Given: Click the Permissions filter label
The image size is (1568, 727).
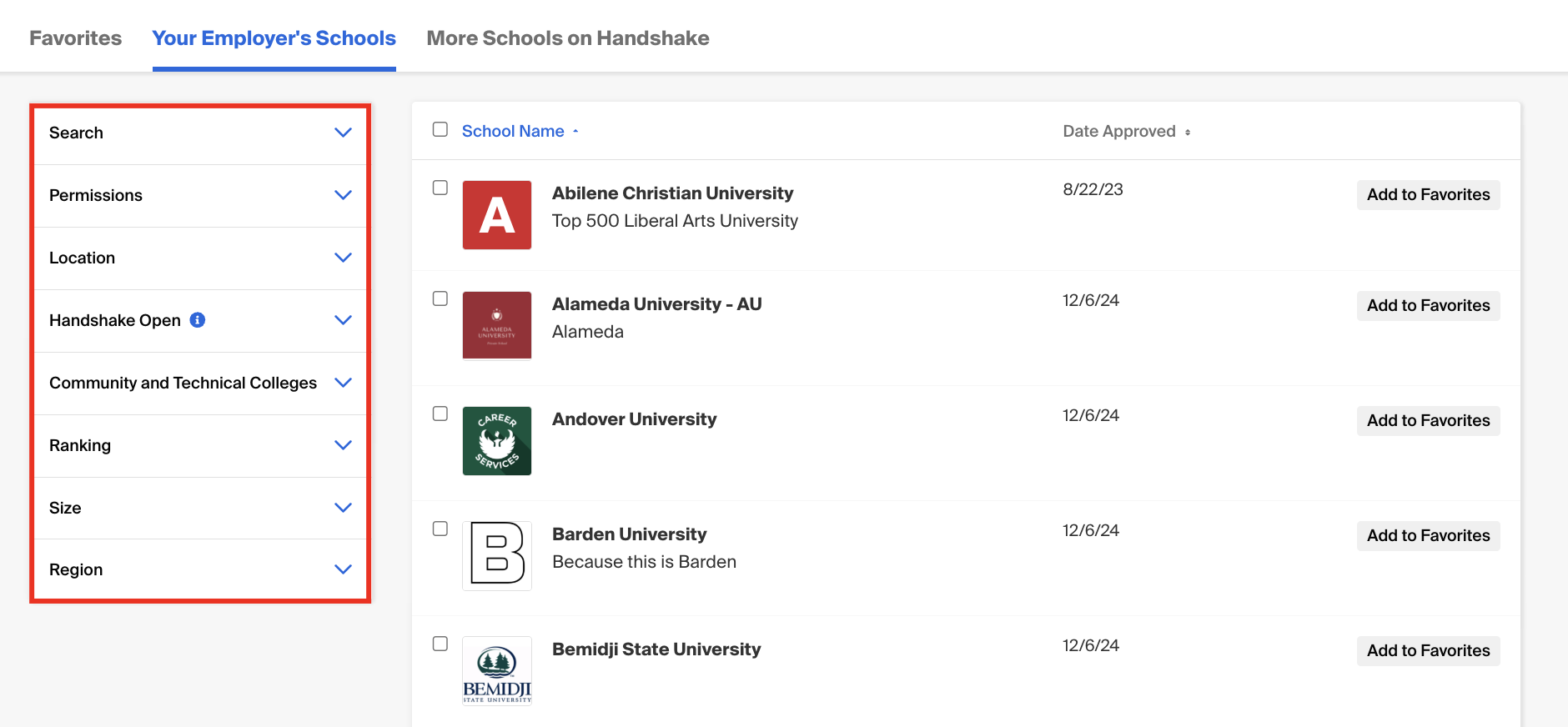Looking at the screenshot, I should [x=96, y=195].
